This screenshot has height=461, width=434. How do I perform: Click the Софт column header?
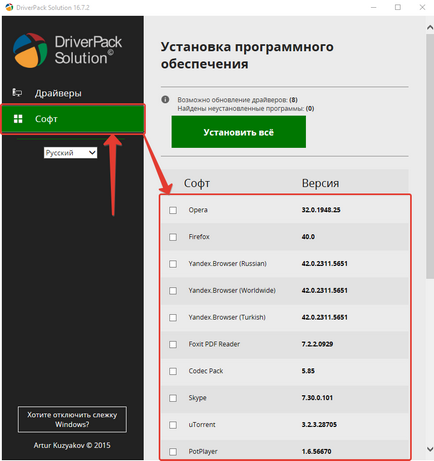coord(197,183)
